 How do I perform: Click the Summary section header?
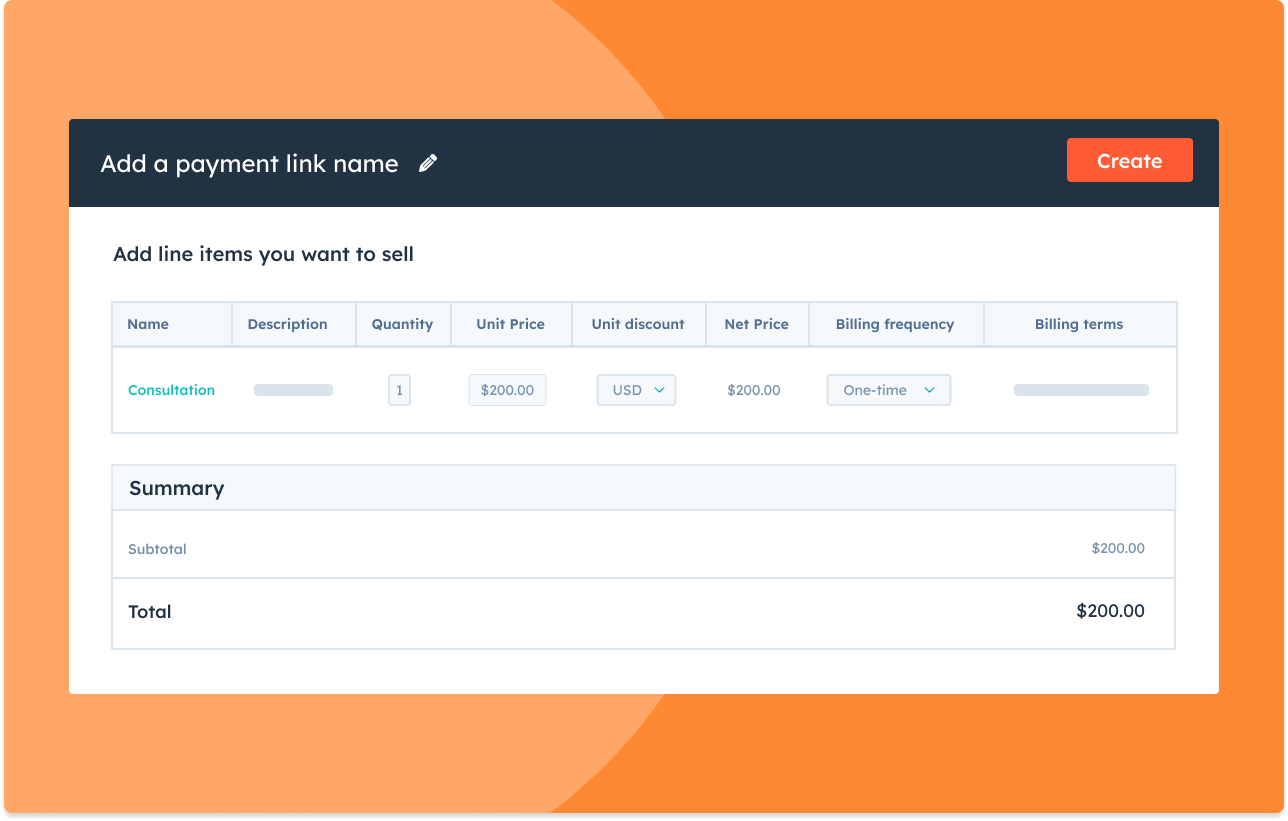click(176, 488)
